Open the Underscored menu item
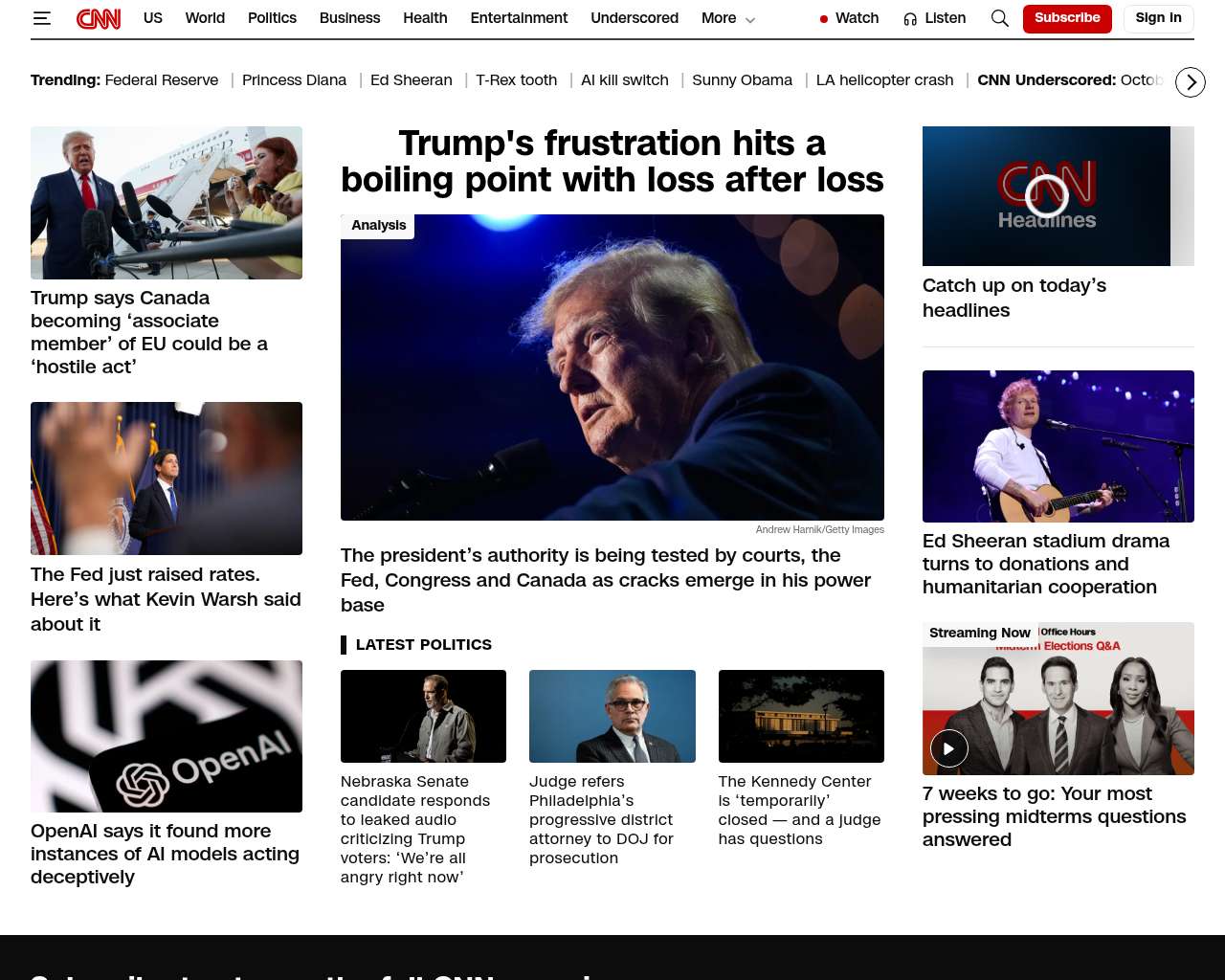Viewport: 1225px width, 980px height. (635, 18)
